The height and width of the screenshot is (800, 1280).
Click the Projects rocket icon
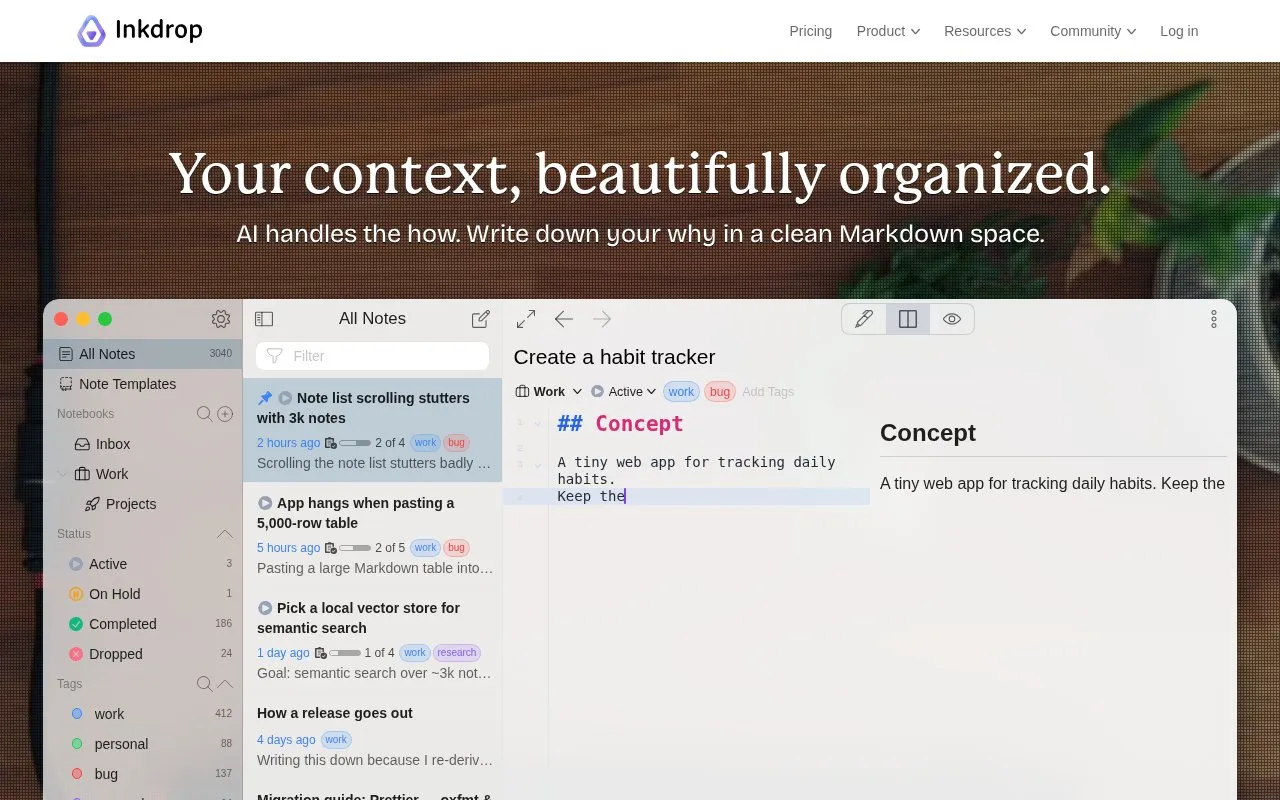click(x=92, y=504)
